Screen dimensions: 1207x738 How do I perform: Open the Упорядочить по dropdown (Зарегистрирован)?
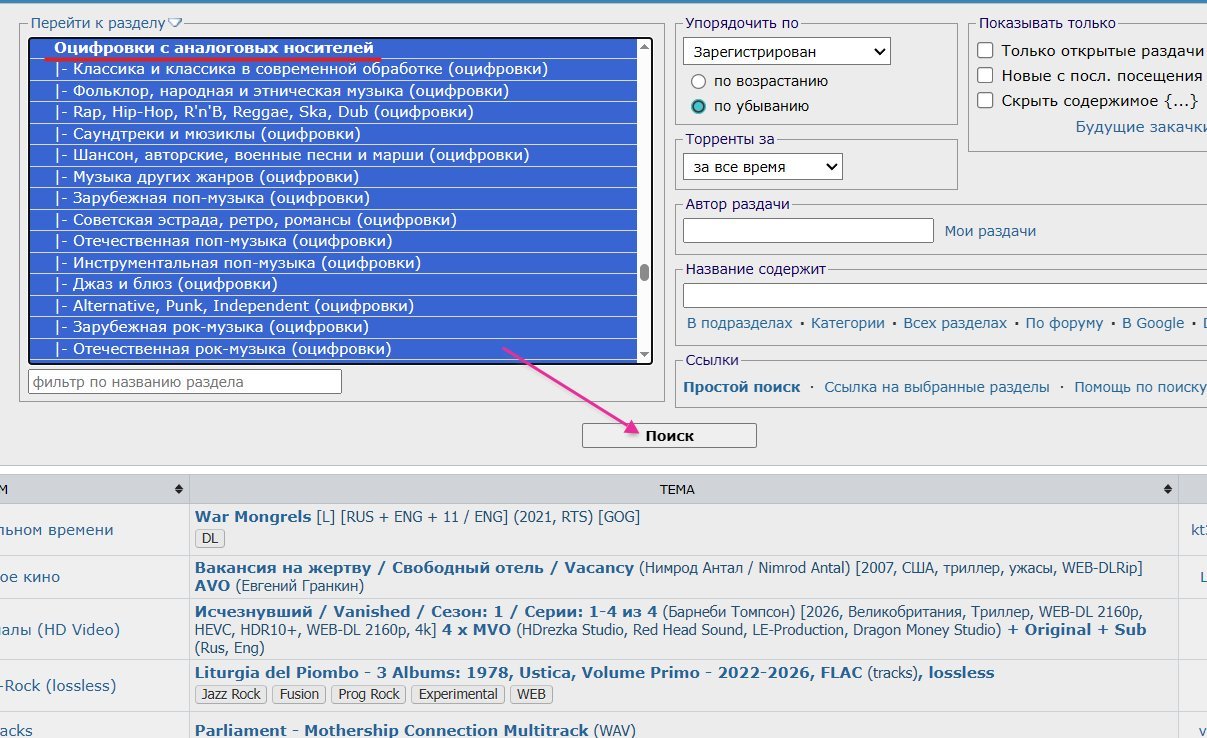coord(787,51)
